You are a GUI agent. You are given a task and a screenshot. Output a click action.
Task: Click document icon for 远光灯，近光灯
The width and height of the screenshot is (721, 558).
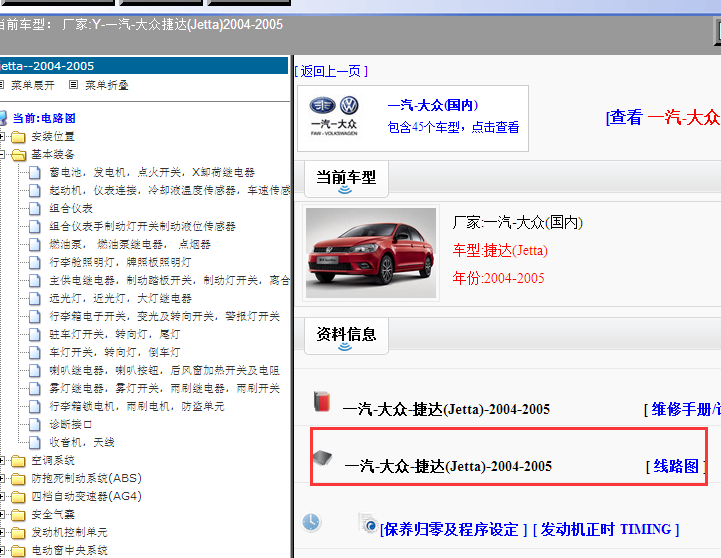click(35, 298)
